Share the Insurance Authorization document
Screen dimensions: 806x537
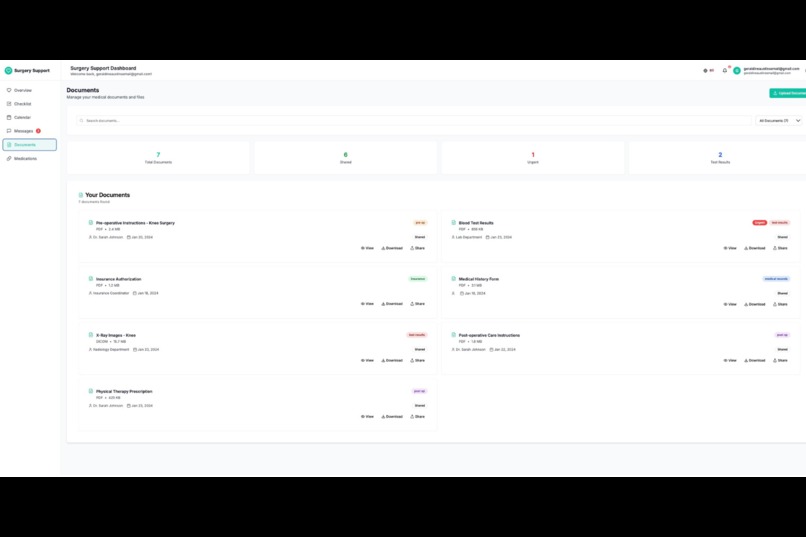[x=417, y=304]
